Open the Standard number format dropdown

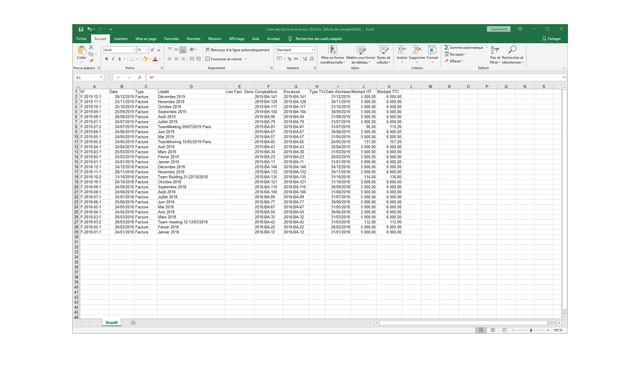pyautogui.click(x=312, y=50)
